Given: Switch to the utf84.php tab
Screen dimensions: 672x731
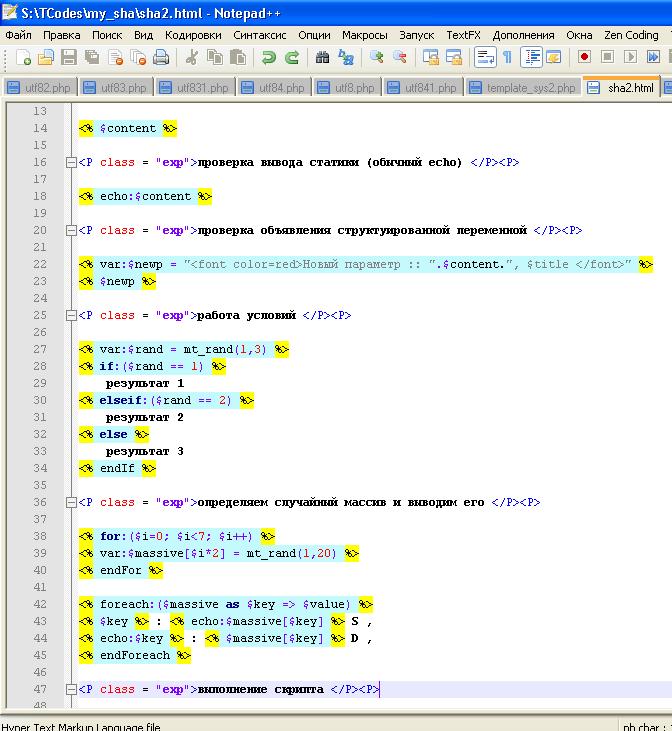Looking at the screenshot, I should pyautogui.click(x=275, y=88).
